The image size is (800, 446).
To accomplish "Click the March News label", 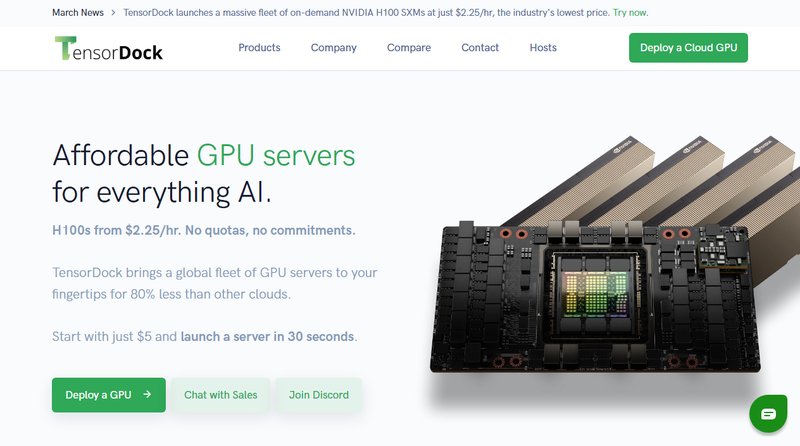I will 78,13.
